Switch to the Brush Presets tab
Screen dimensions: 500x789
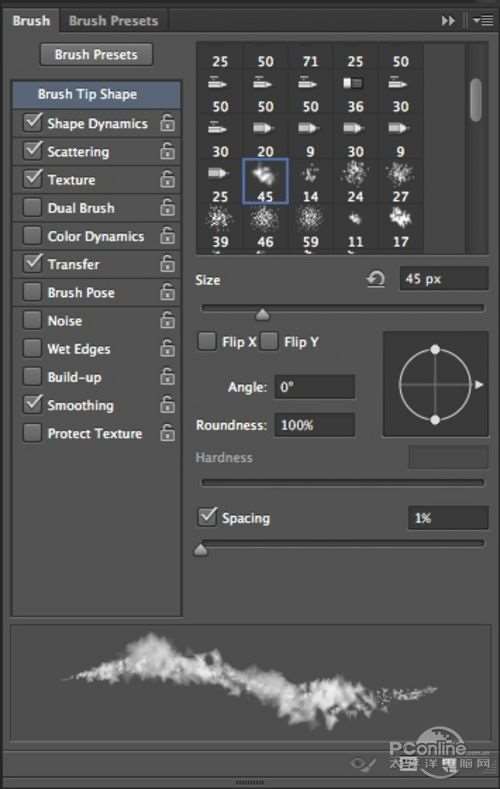point(114,21)
